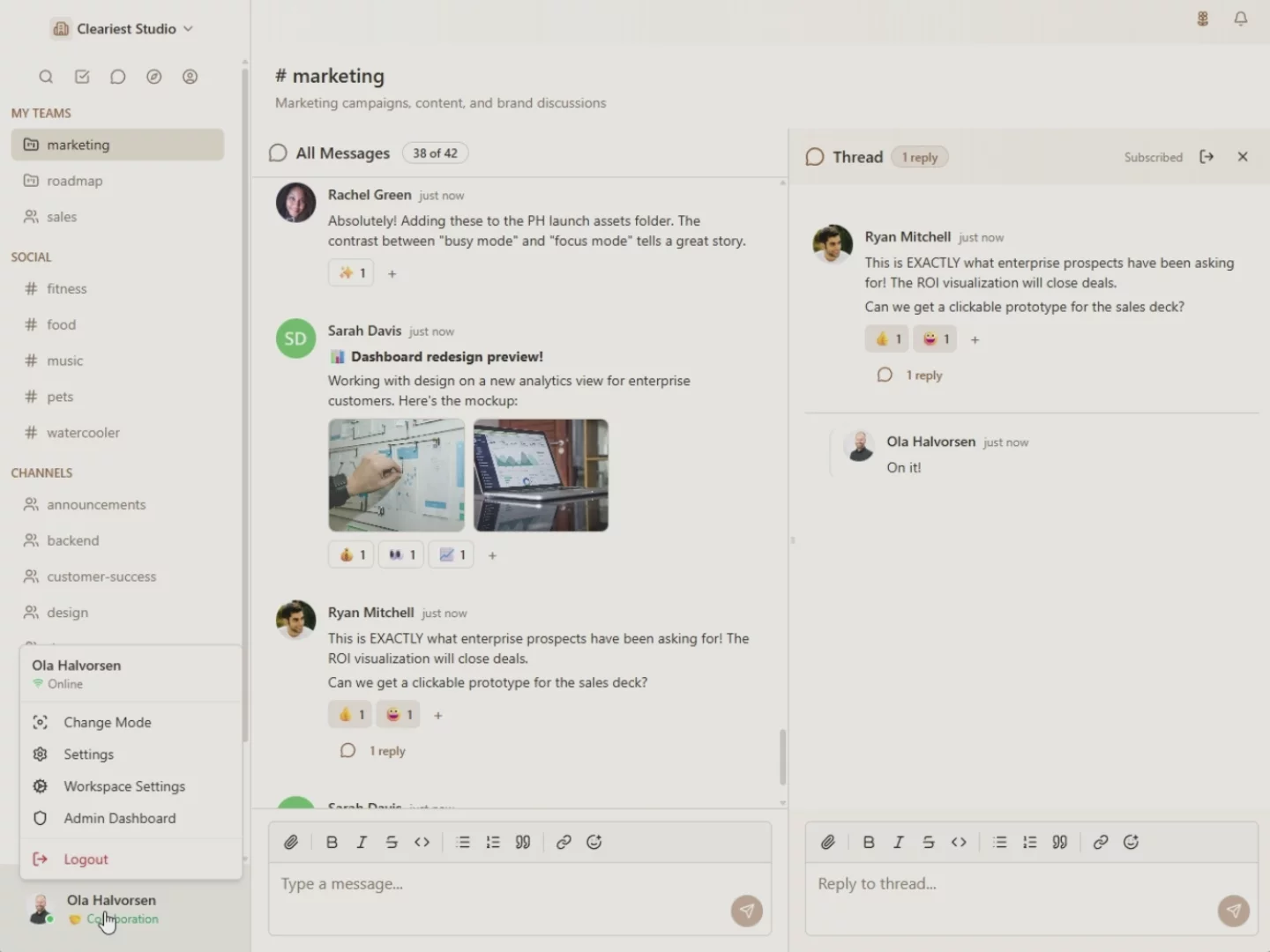Toggle thumbs up reaction on Ryan's thread message
1270x952 pixels.
click(886, 339)
